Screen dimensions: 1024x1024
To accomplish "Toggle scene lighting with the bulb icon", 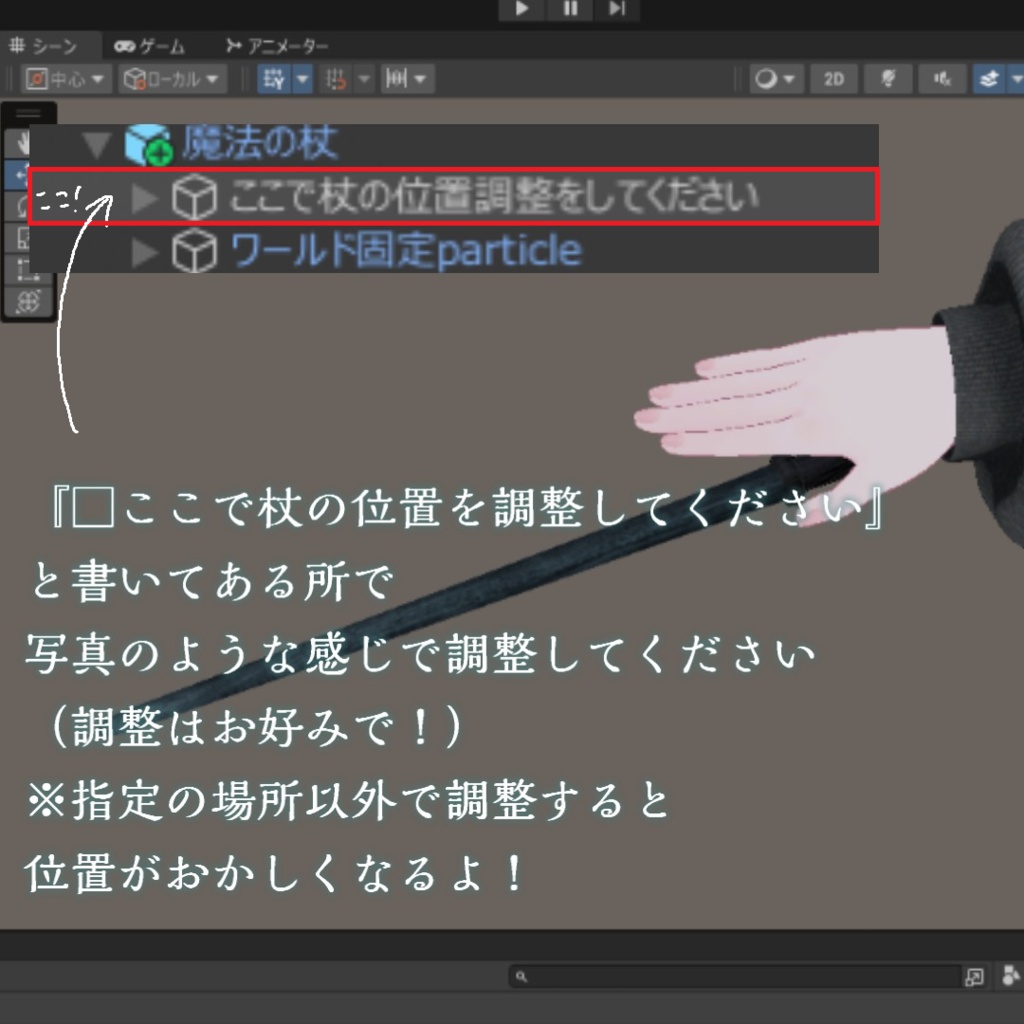I will coord(888,79).
